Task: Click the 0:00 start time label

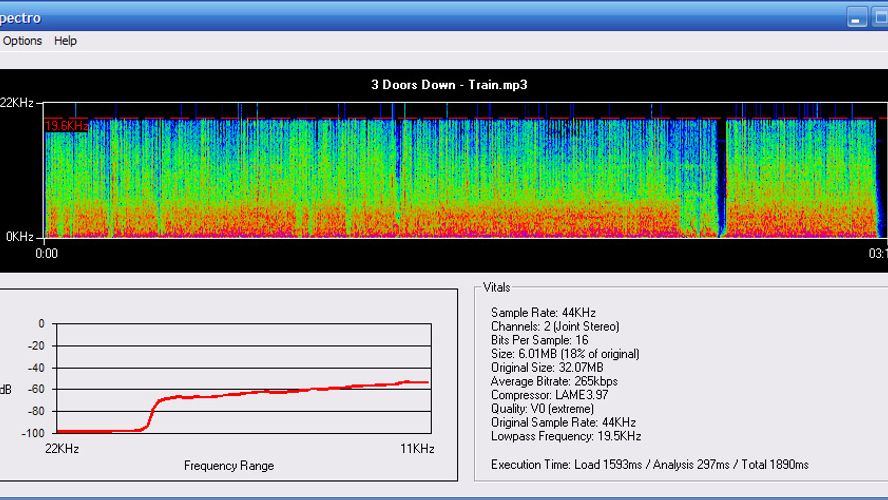Action: [x=46, y=254]
